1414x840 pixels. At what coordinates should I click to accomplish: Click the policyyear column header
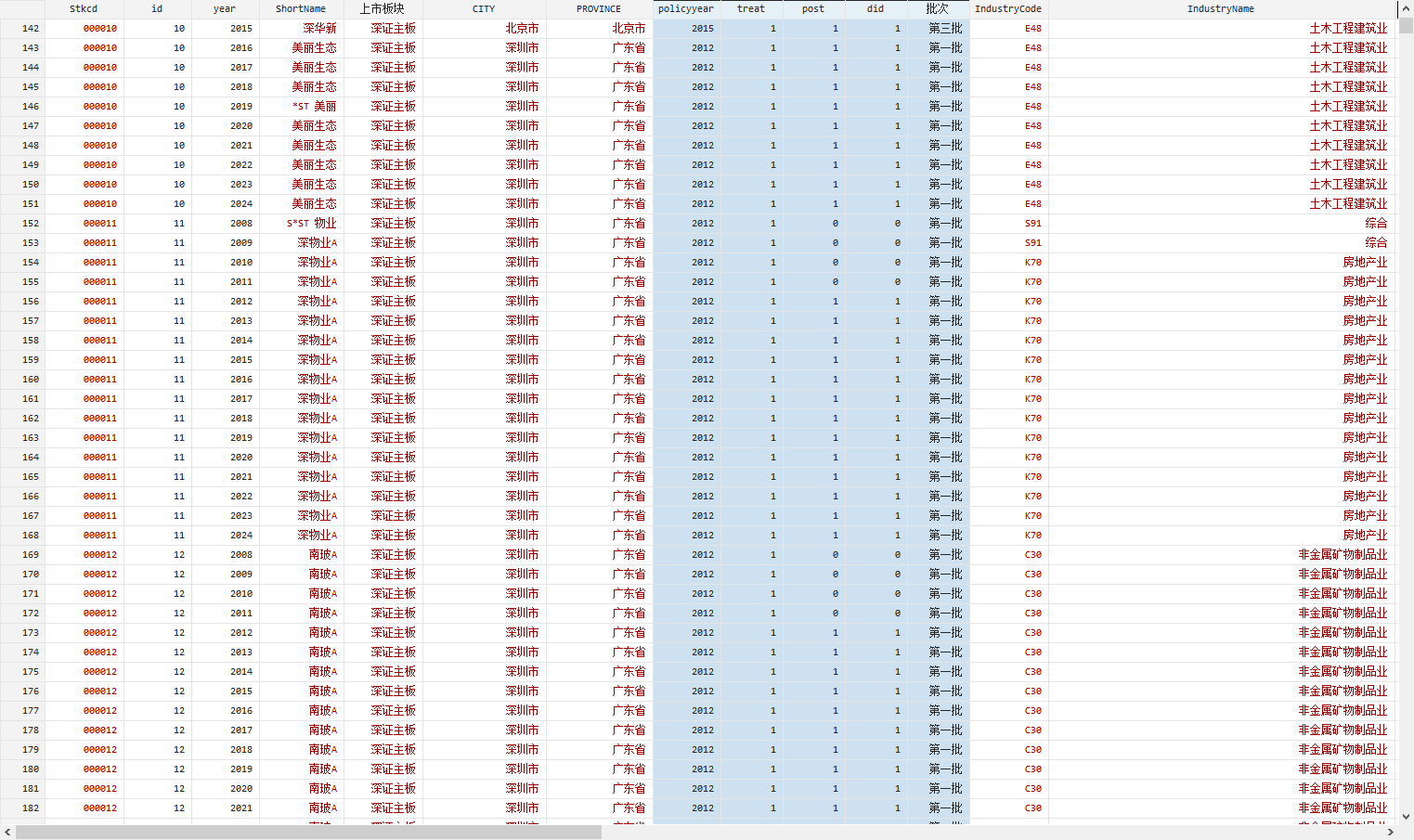point(686,9)
